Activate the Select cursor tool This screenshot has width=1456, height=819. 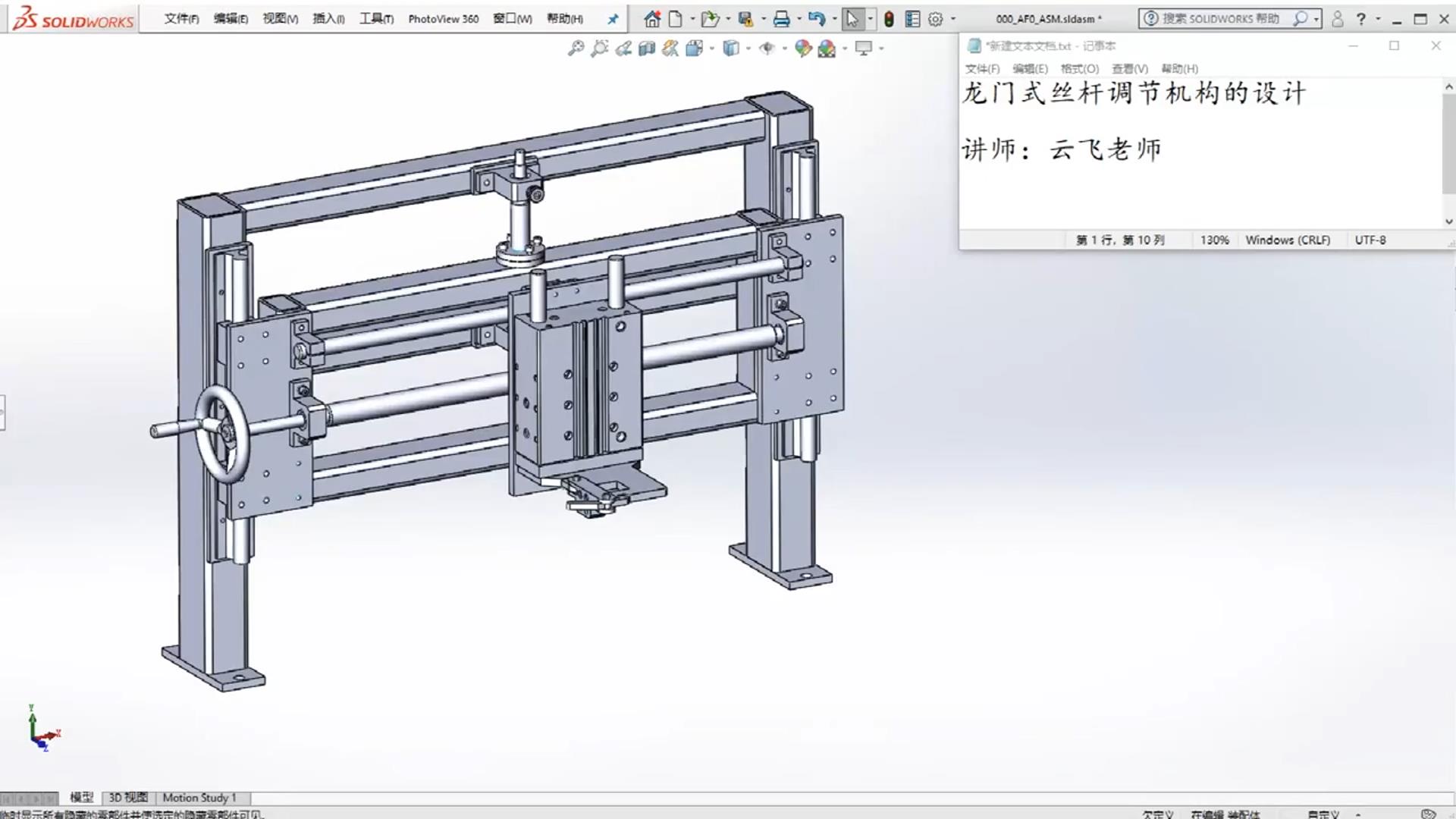[x=852, y=19]
